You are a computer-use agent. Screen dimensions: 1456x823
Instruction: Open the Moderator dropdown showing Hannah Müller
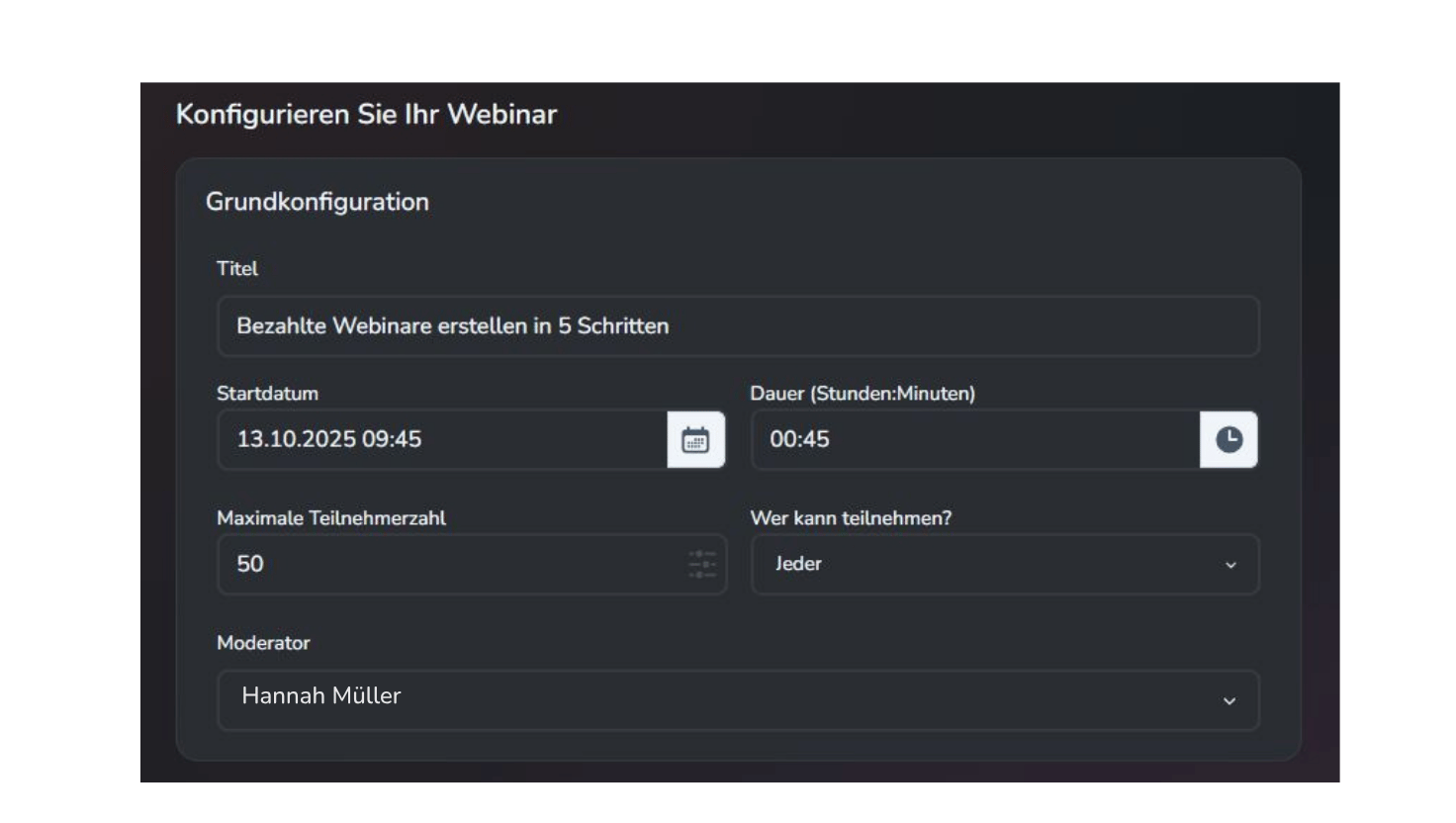(x=738, y=700)
